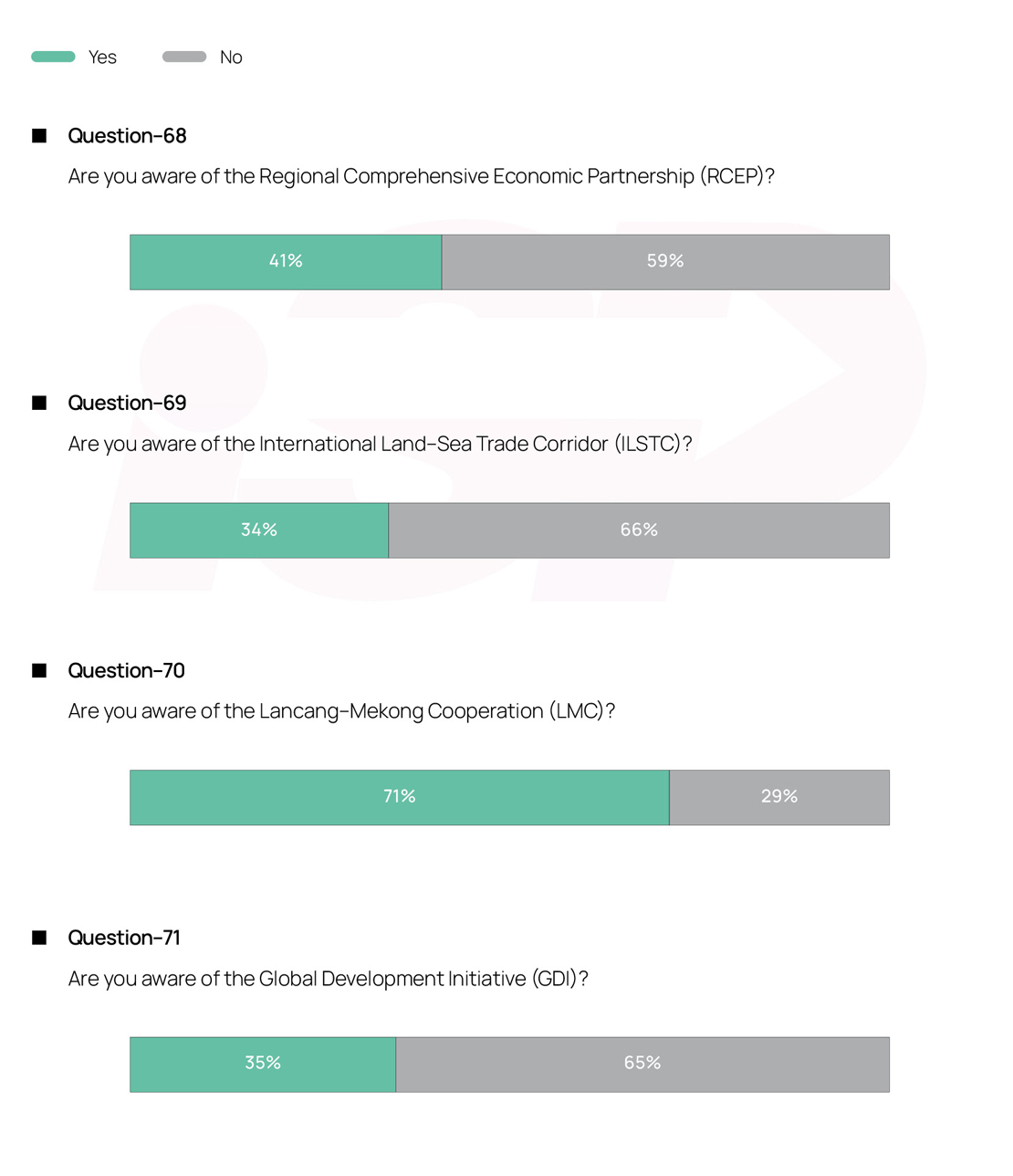This screenshot has height=1176, width=1013.
Task: Click the black square beside Question-70
Action: point(39,671)
